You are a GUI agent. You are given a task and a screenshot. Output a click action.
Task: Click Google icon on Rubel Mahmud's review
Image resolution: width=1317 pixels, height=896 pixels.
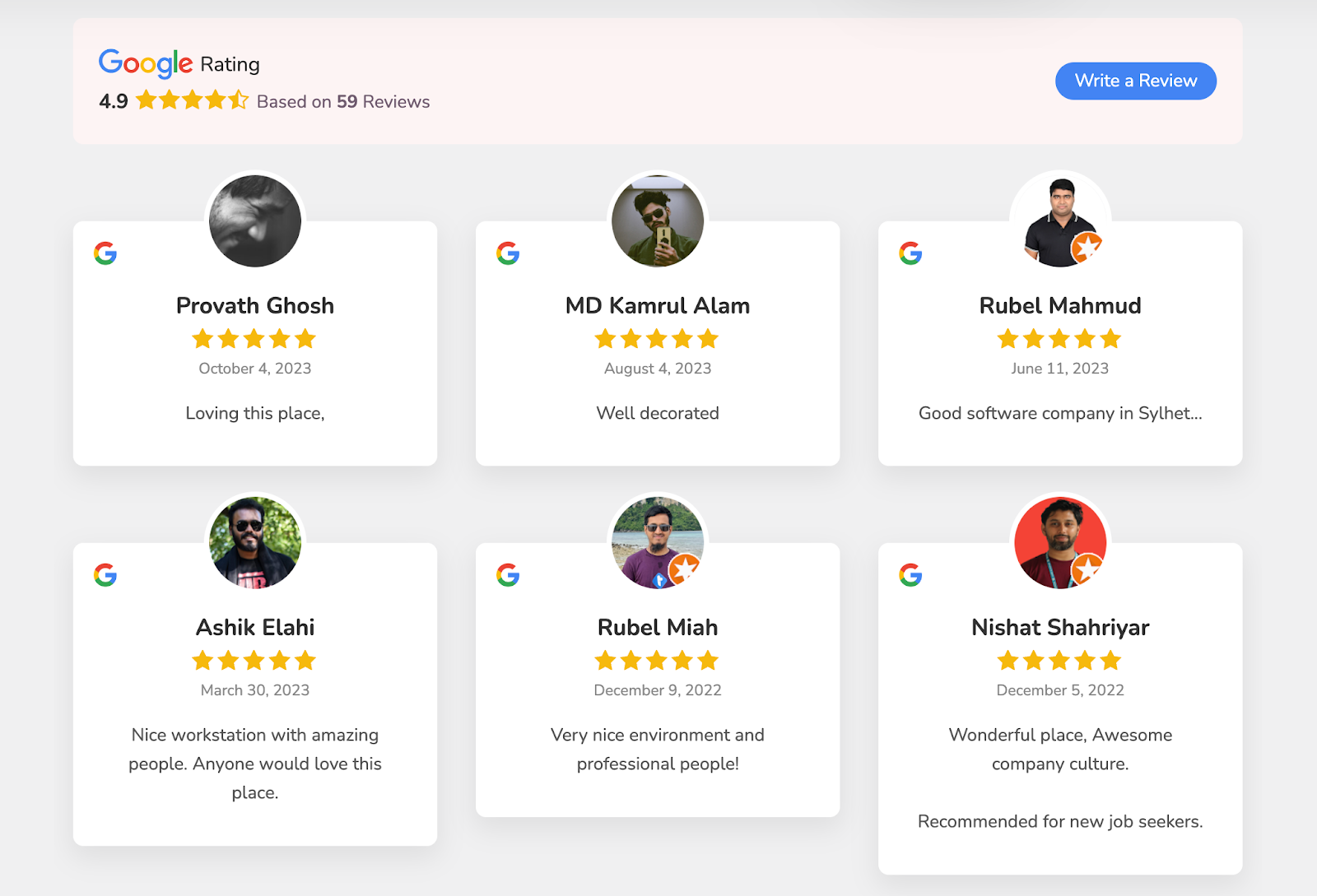[910, 253]
